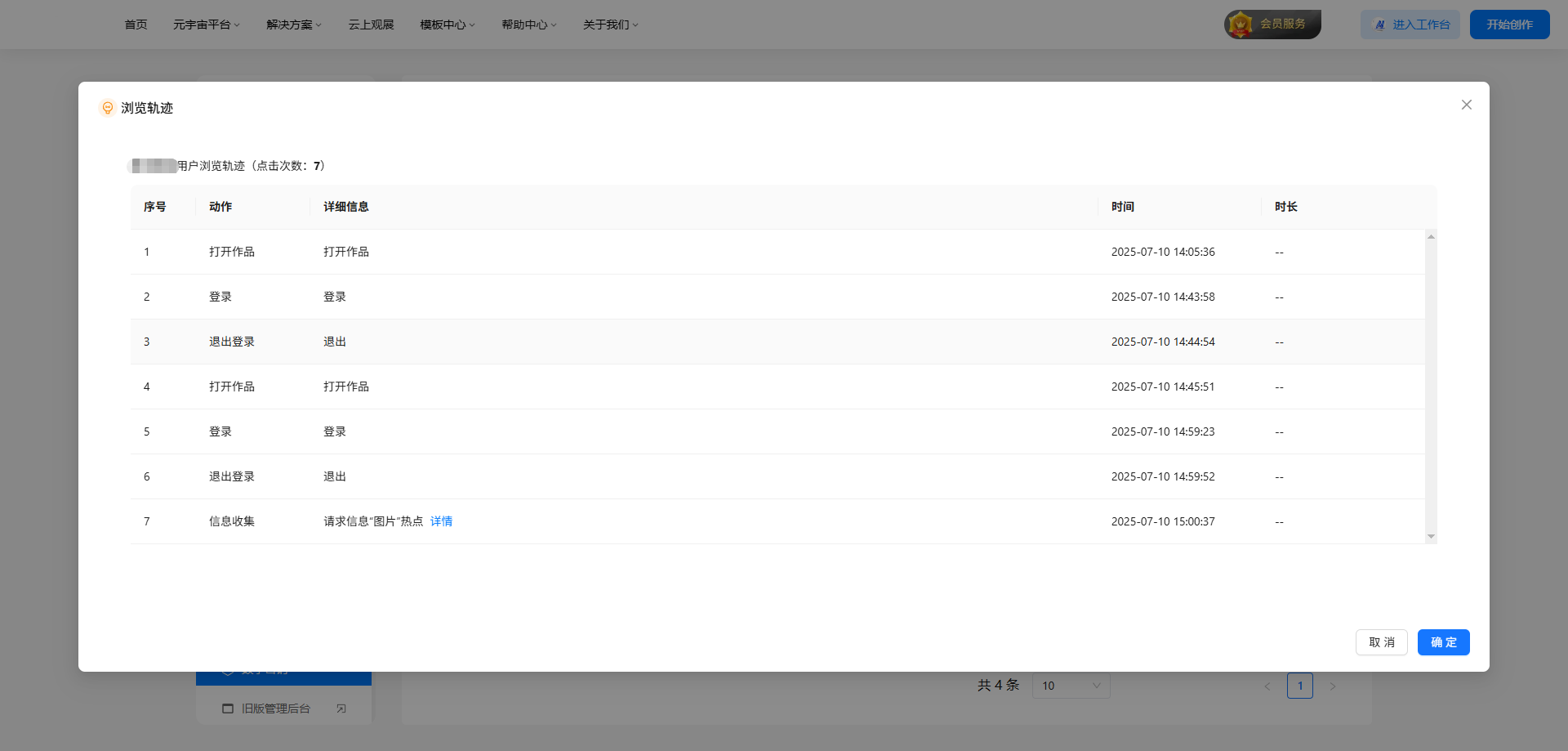The image size is (1568, 751).
Task: Open the 详情 link in row 7
Action: 441,521
